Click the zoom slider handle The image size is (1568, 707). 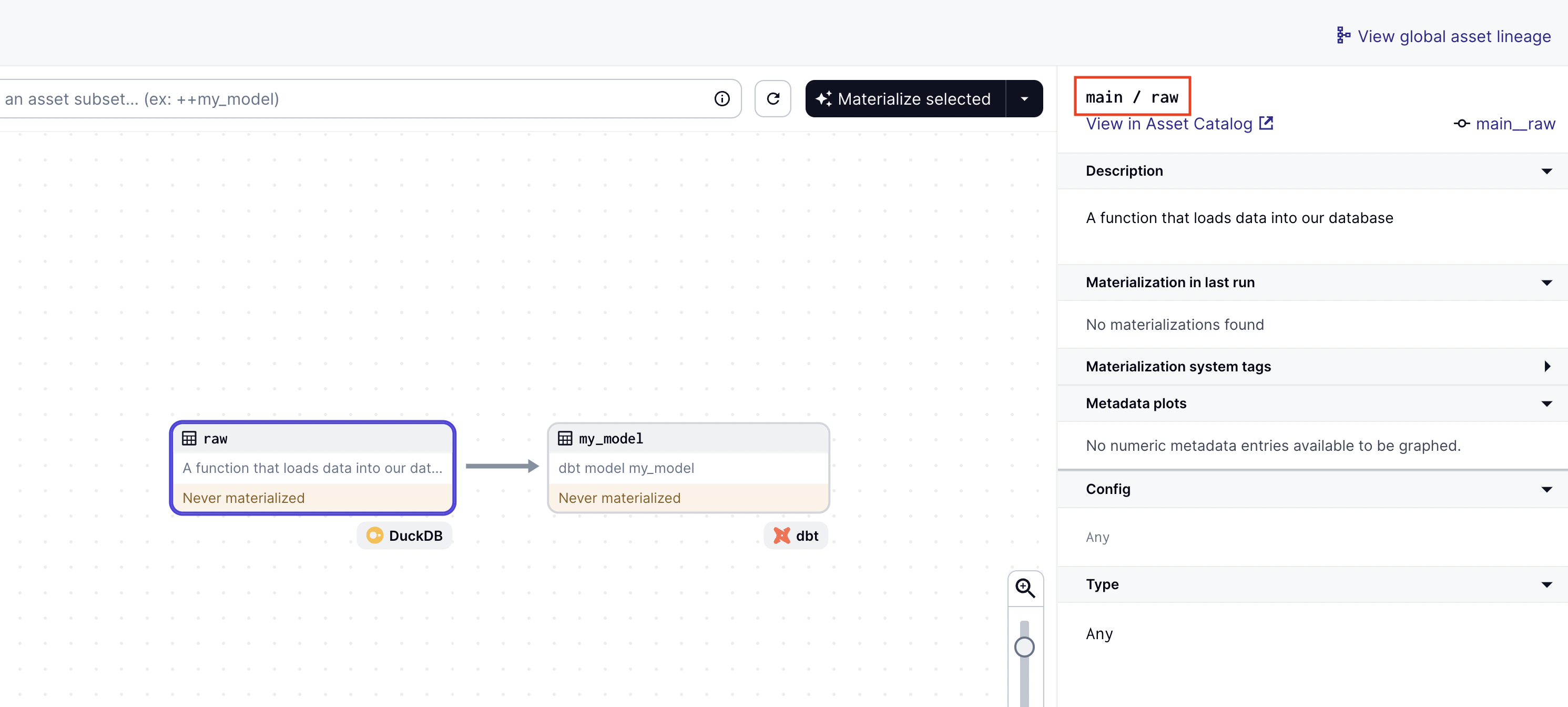1024,647
